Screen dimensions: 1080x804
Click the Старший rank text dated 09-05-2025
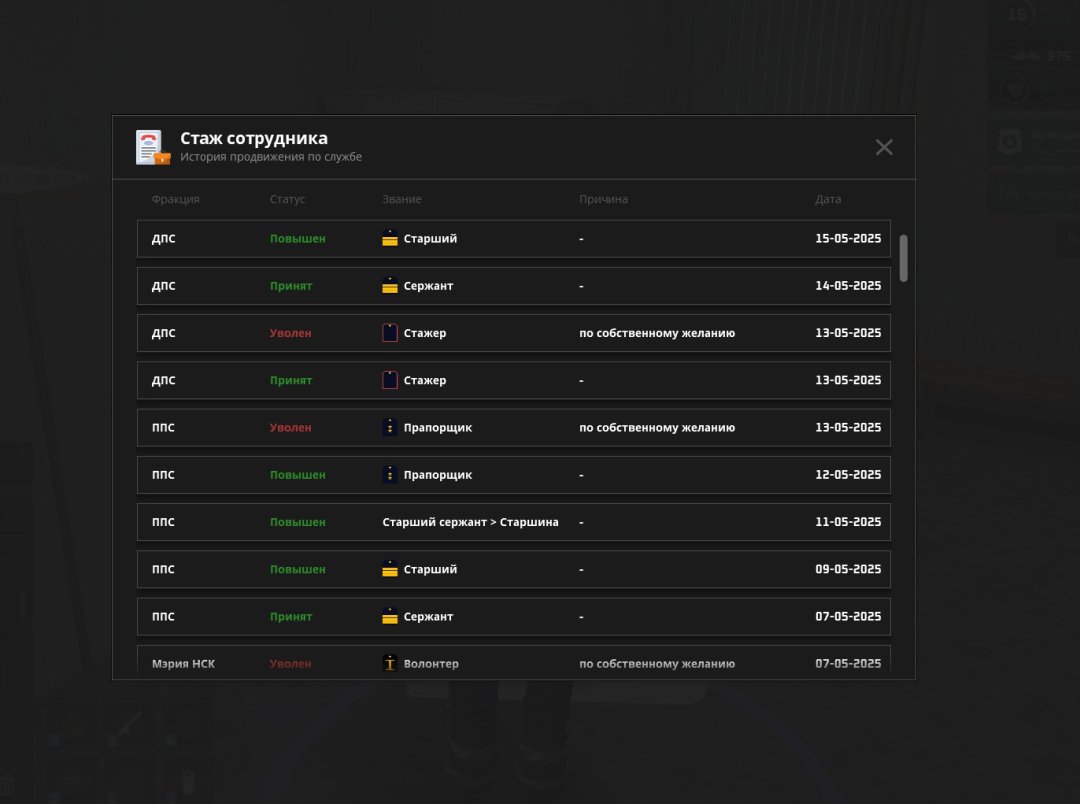click(430, 569)
